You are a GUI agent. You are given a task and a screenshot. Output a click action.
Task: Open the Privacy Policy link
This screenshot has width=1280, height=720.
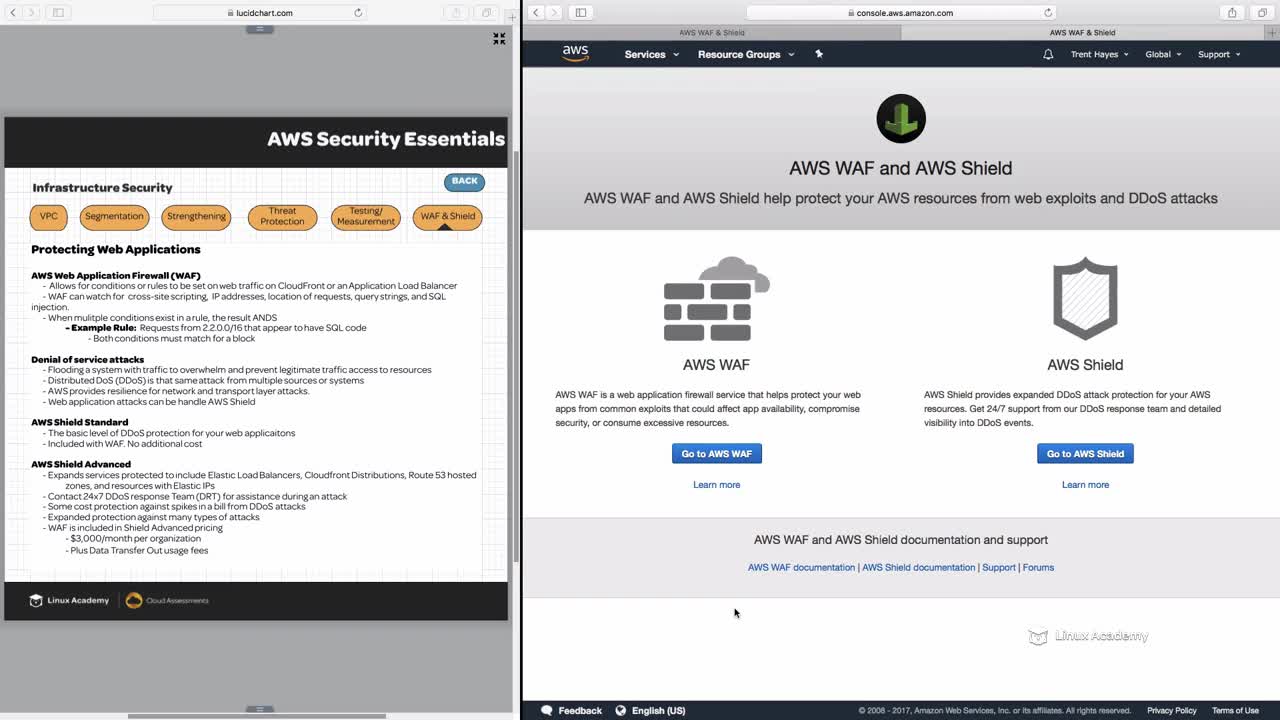[x=1172, y=711]
